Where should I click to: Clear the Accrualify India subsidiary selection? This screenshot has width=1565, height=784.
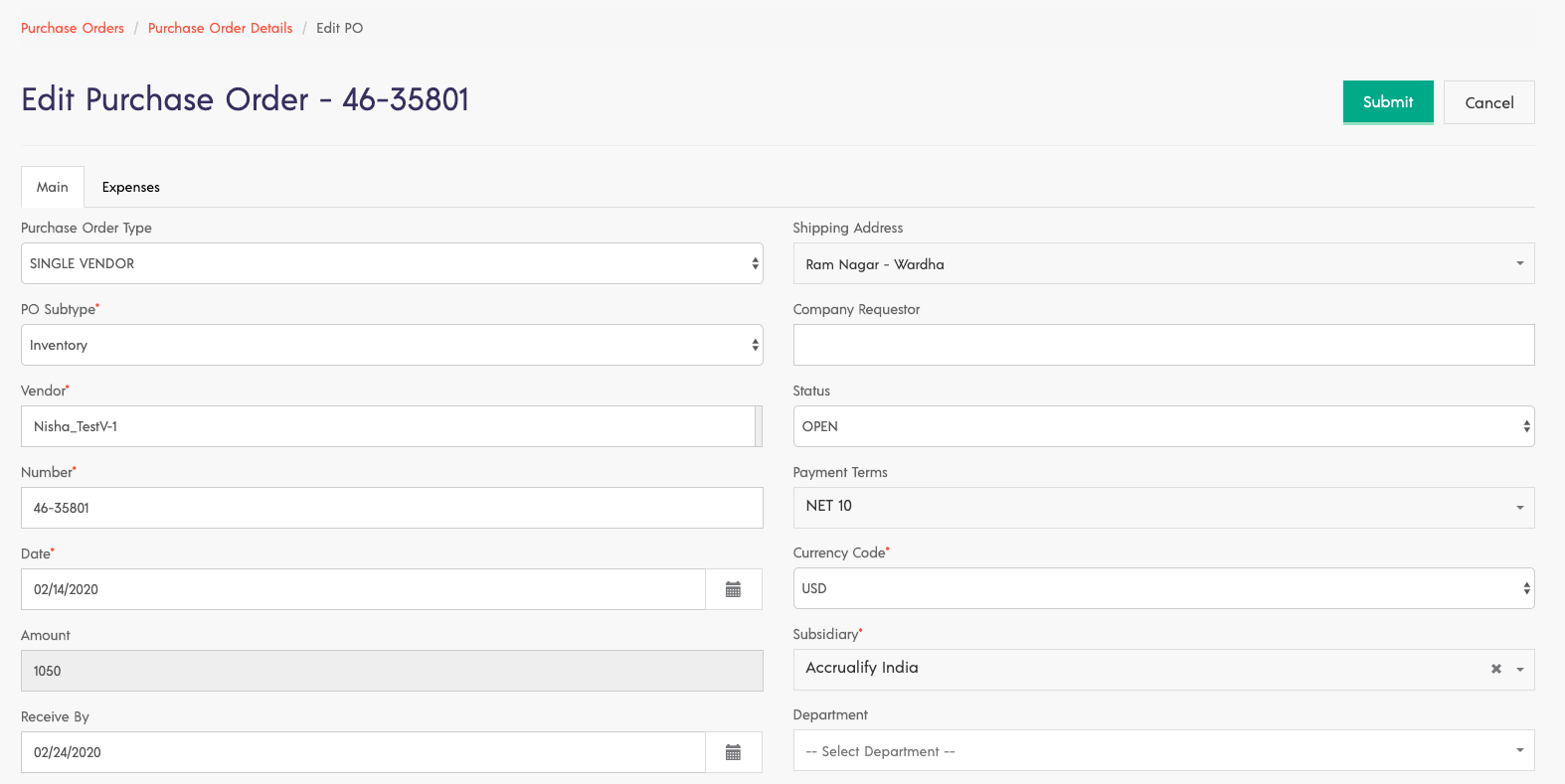[1495, 670]
